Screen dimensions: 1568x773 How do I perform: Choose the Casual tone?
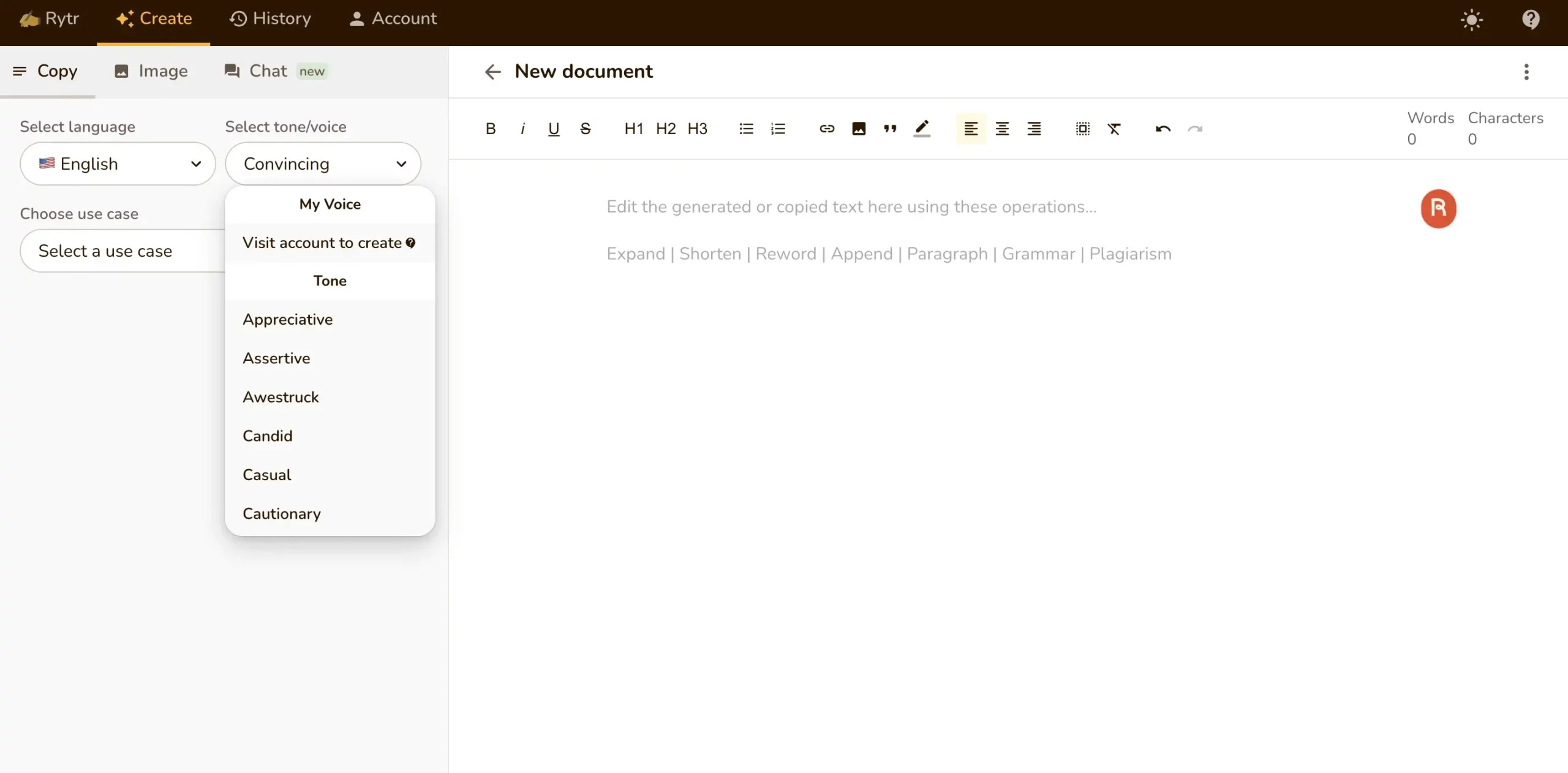click(x=330, y=475)
